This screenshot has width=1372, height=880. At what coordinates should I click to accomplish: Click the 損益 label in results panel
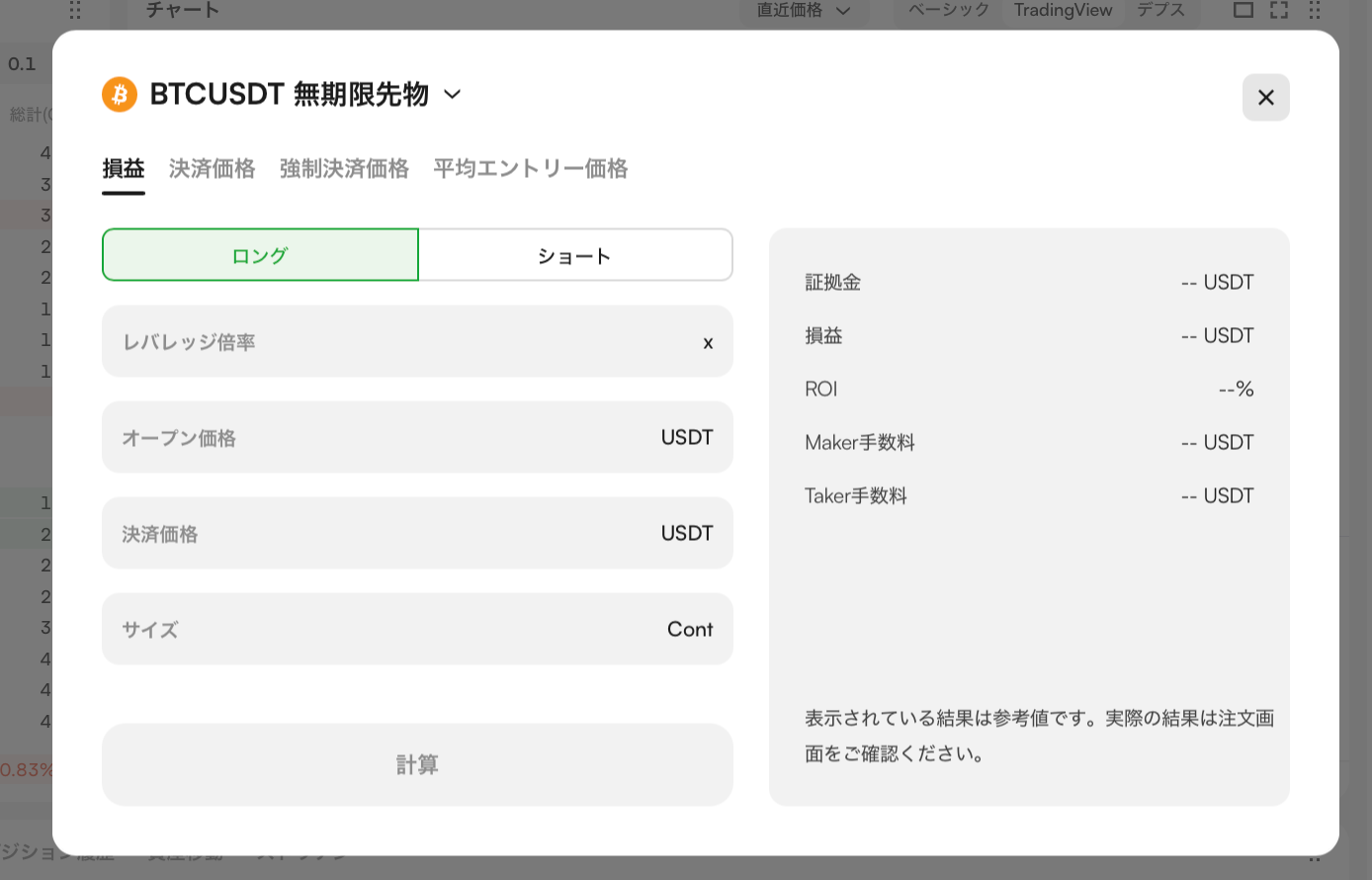(823, 336)
